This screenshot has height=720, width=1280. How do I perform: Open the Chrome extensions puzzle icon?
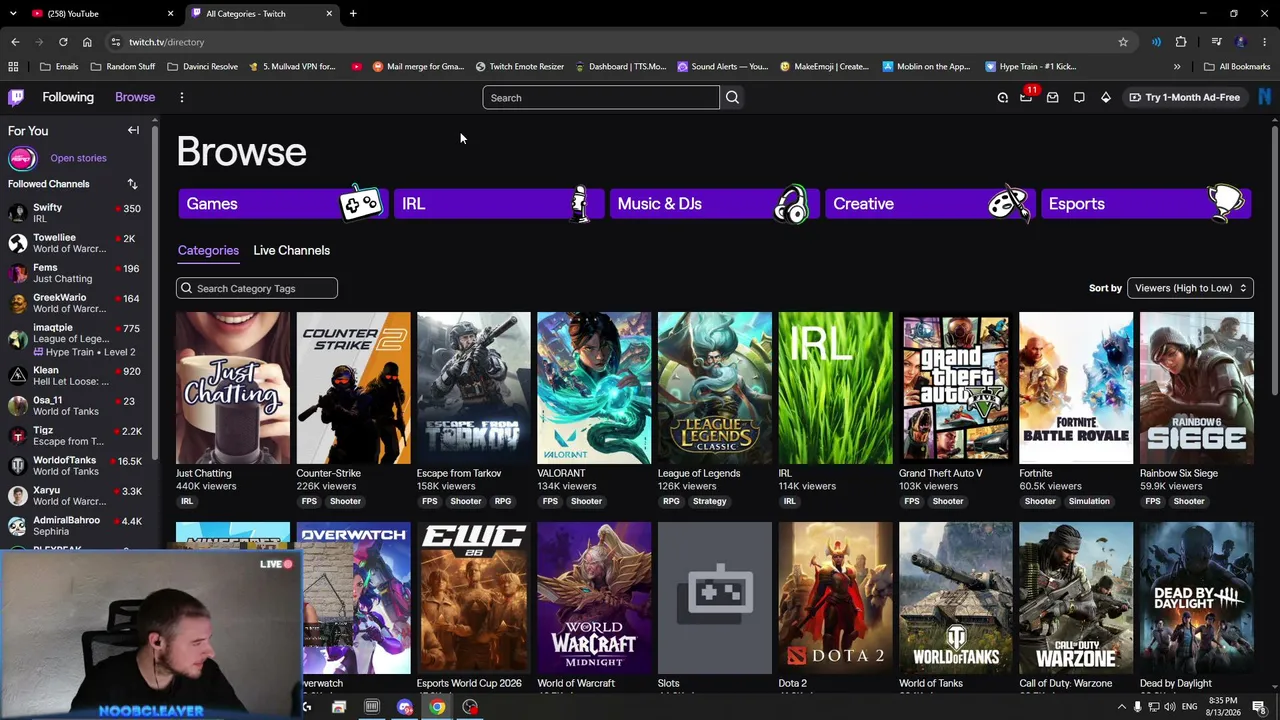1181,42
